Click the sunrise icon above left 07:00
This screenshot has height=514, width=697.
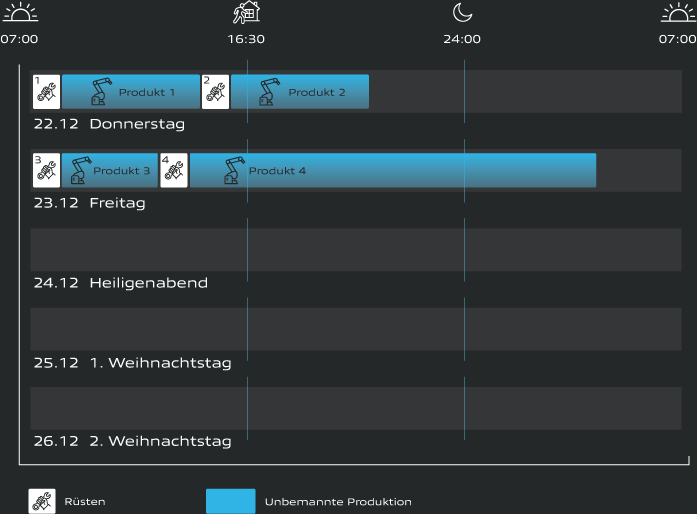pyautogui.click(x=19, y=13)
